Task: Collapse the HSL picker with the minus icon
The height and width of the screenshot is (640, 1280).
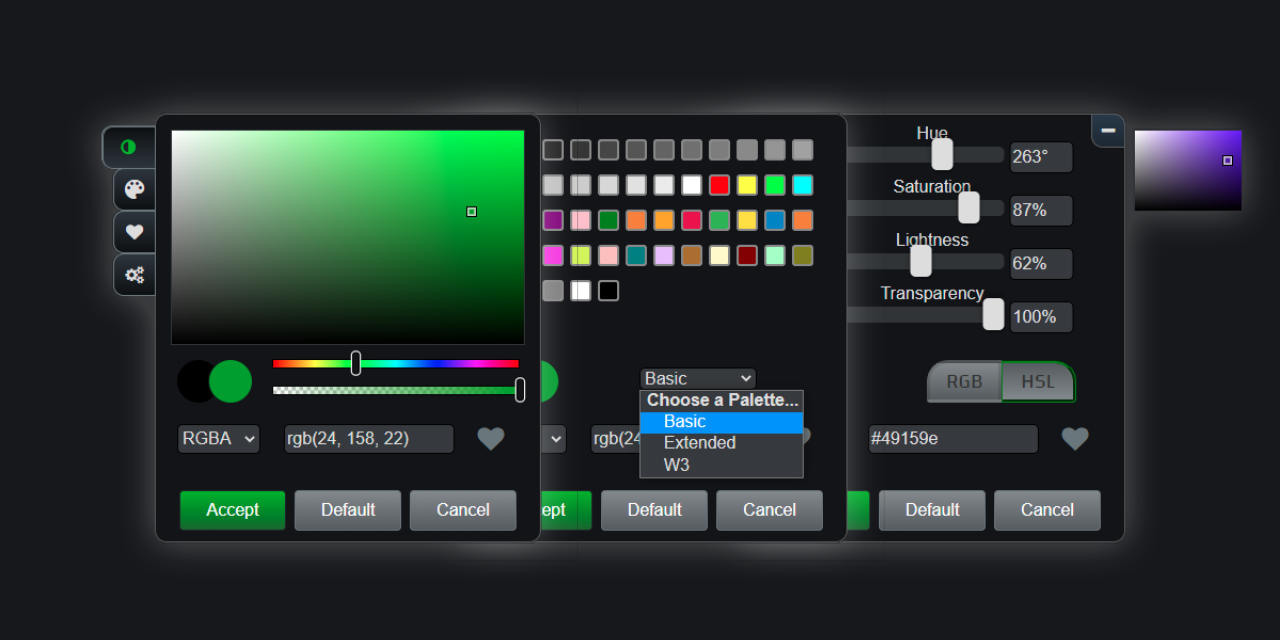Action: [1108, 130]
